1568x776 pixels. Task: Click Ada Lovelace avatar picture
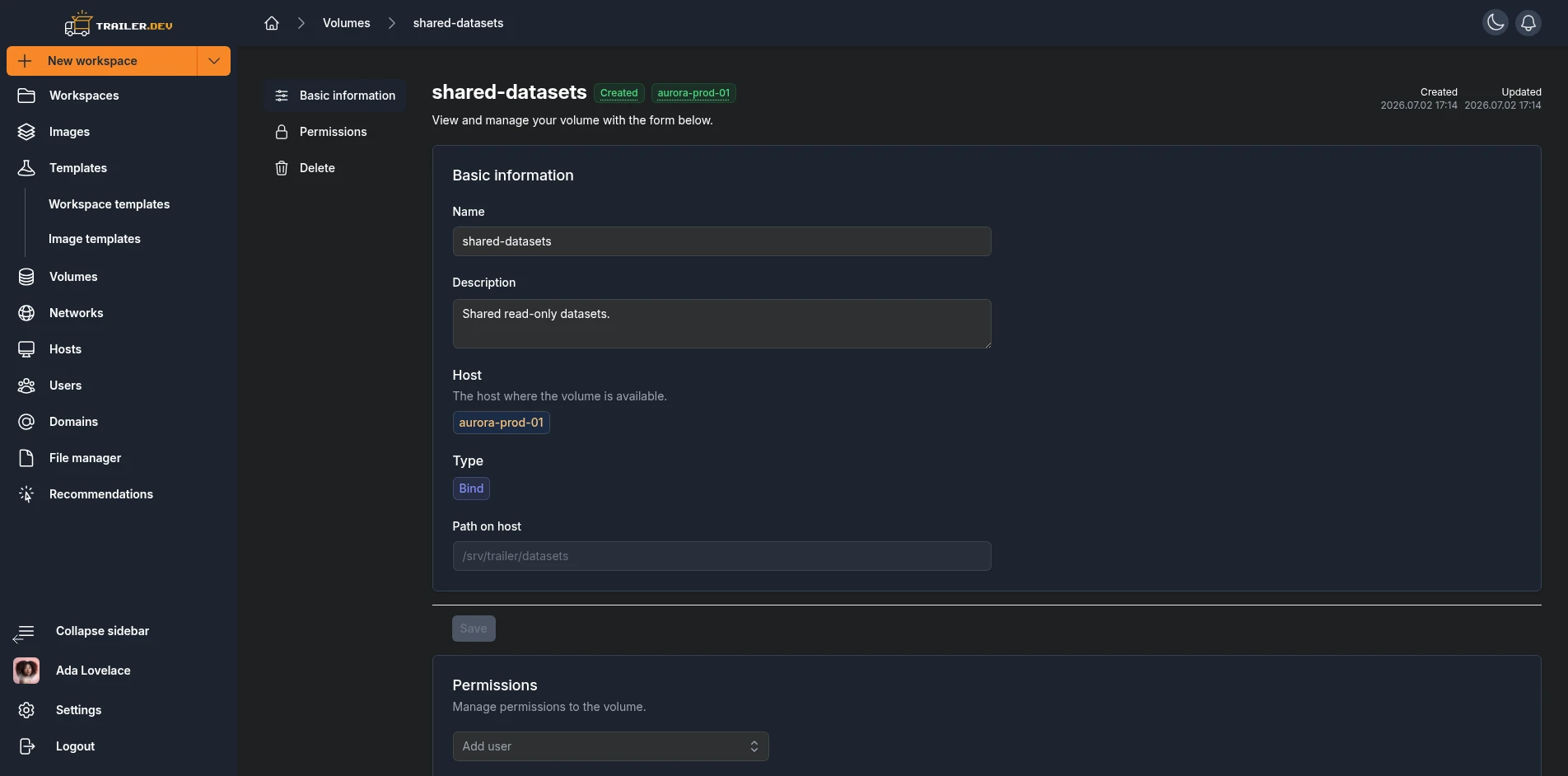pos(26,671)
